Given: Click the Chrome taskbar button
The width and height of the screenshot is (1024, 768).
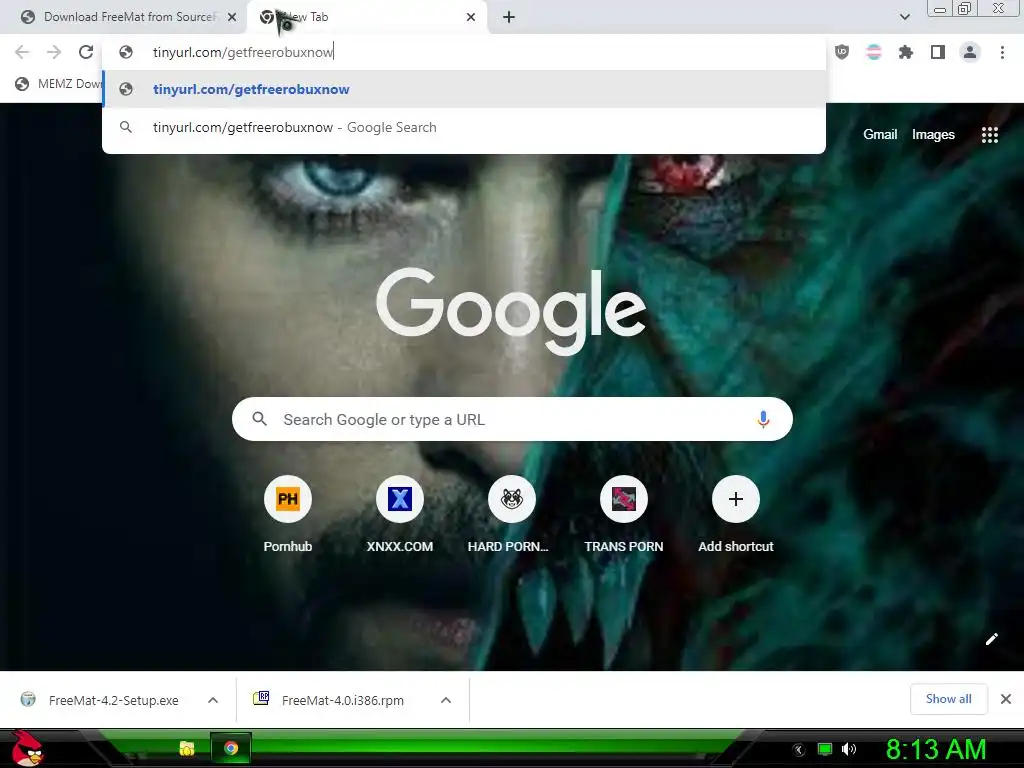Looking at the screenshot, I should (x=231, y=748).
